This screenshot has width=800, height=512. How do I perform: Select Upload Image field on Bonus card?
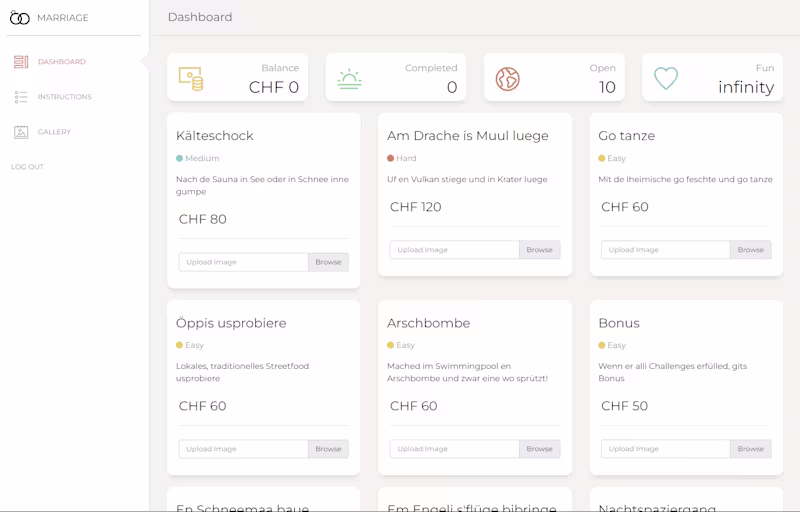coord(665,449)
